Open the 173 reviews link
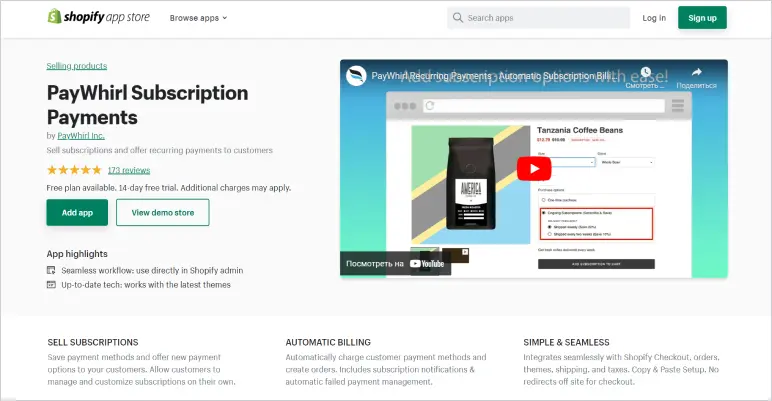This screenshot has width=772, height=401. point(129,170)
